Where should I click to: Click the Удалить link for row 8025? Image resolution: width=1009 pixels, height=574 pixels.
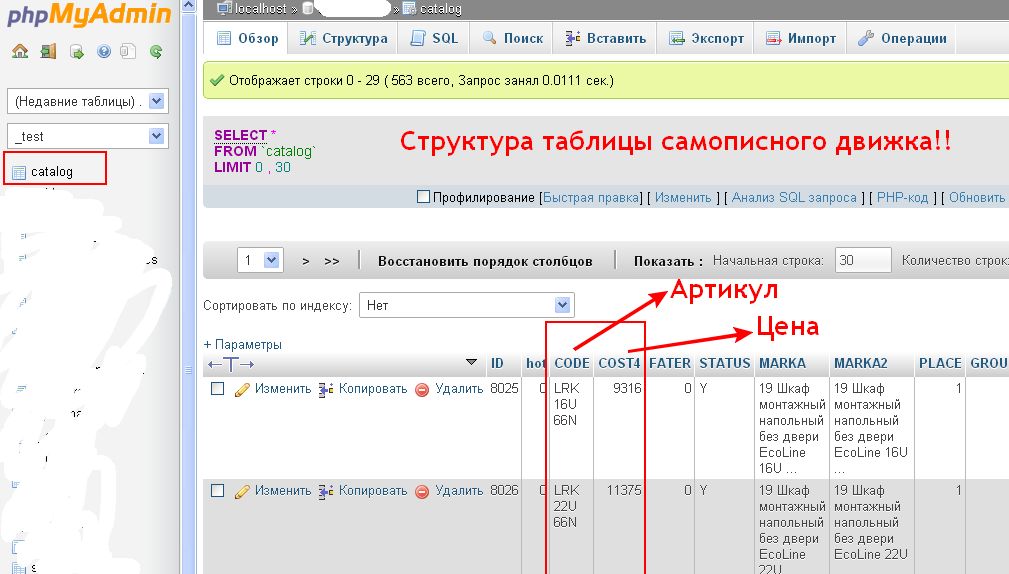tap(459, 389)
